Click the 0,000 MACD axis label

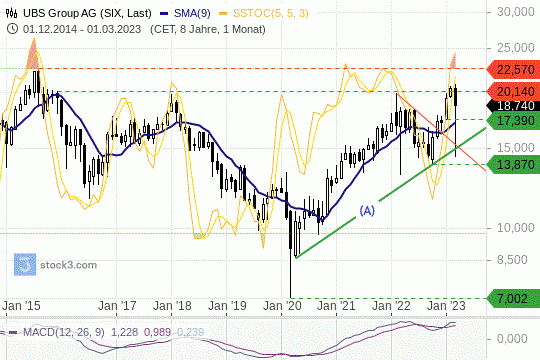pos(512,339)
